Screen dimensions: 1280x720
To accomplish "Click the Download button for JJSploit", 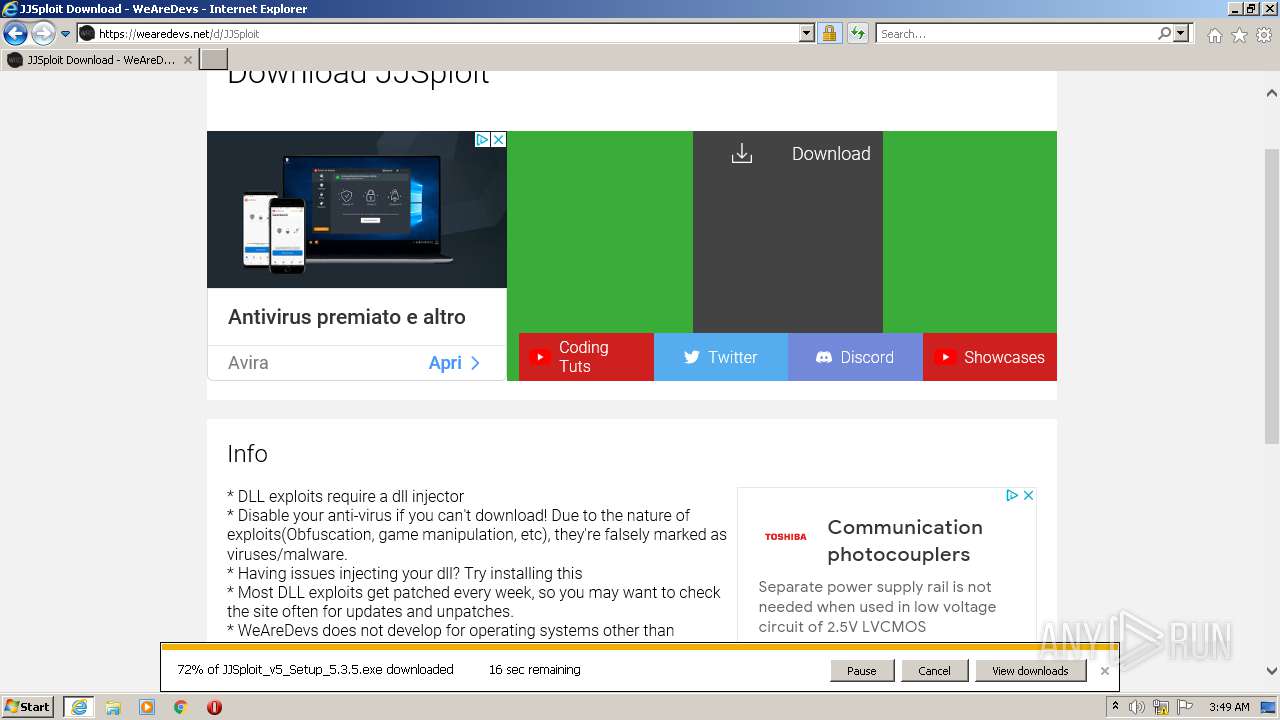I will pyautogui.click(x=788, y=231).
